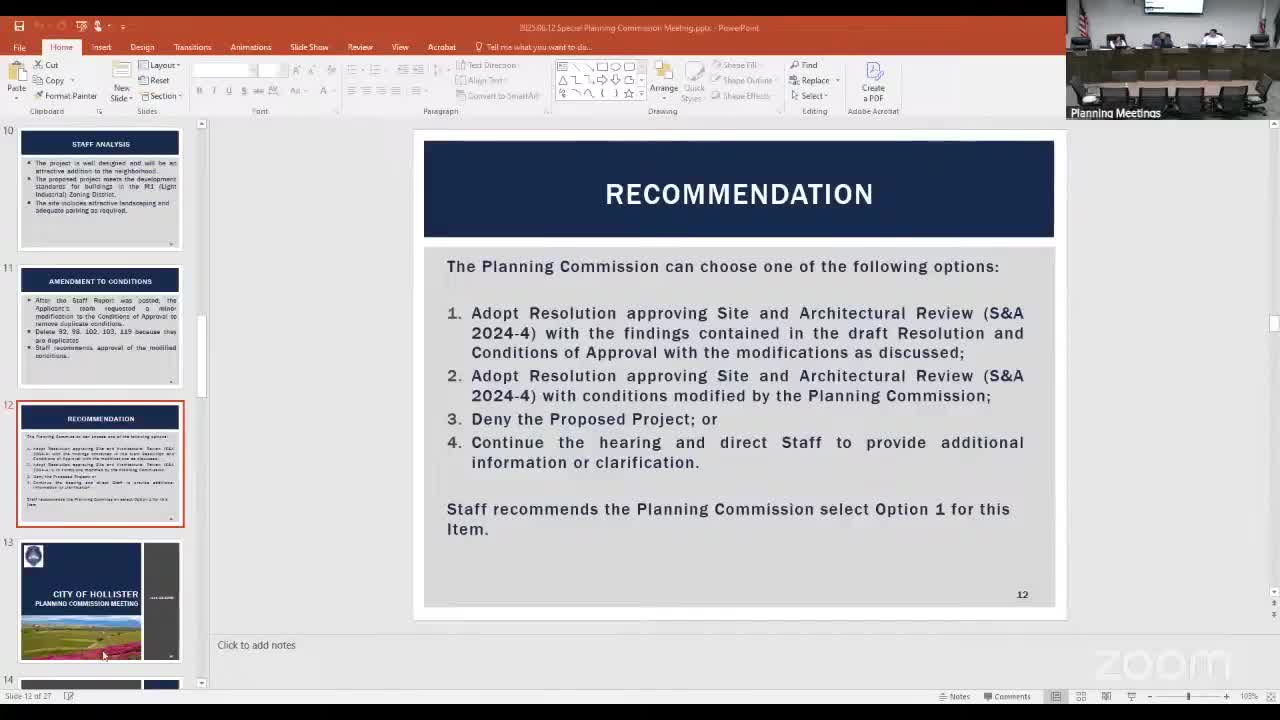Open the Copy dropdown arrow
The width and height of the screenshot is (1280, 720).
73,81
